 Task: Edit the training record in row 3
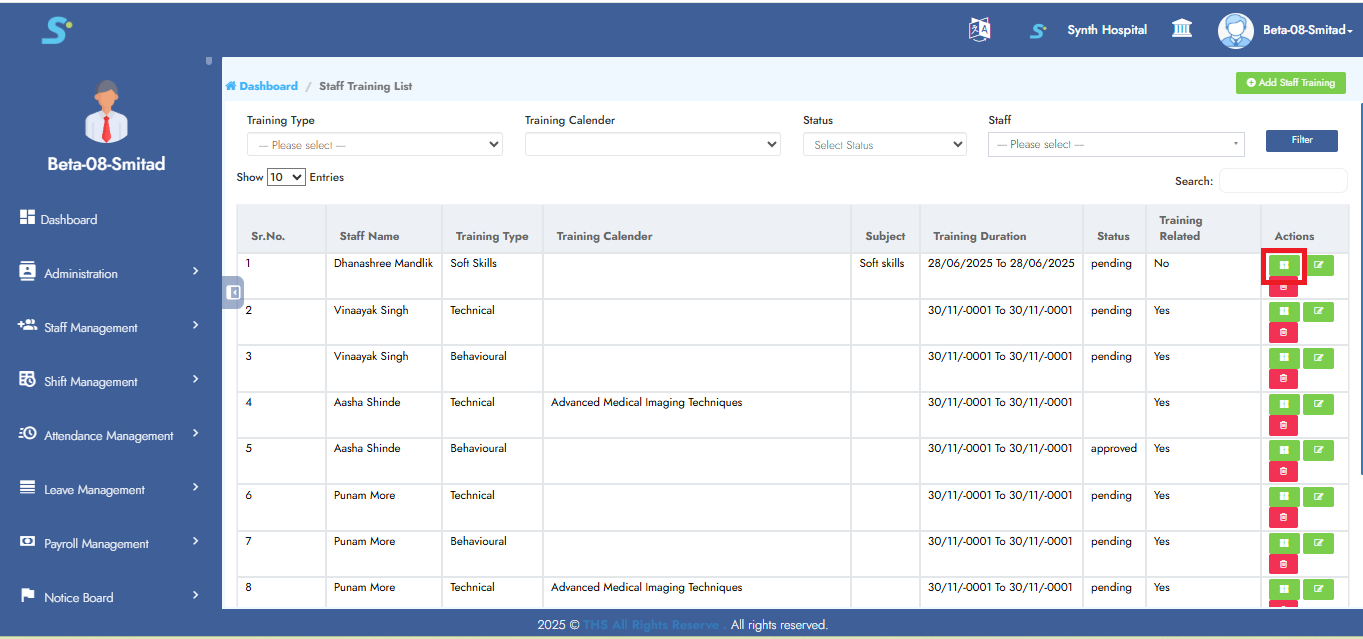[x=1318, y=357]
